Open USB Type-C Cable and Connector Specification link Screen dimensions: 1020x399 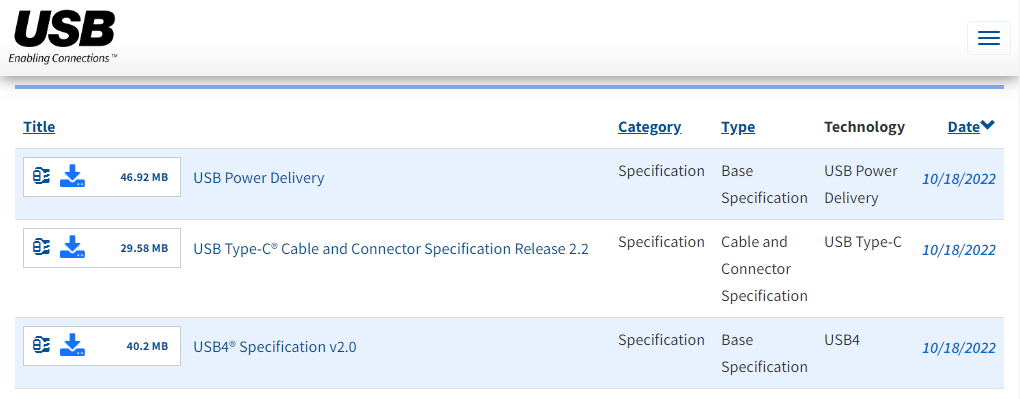391,249
